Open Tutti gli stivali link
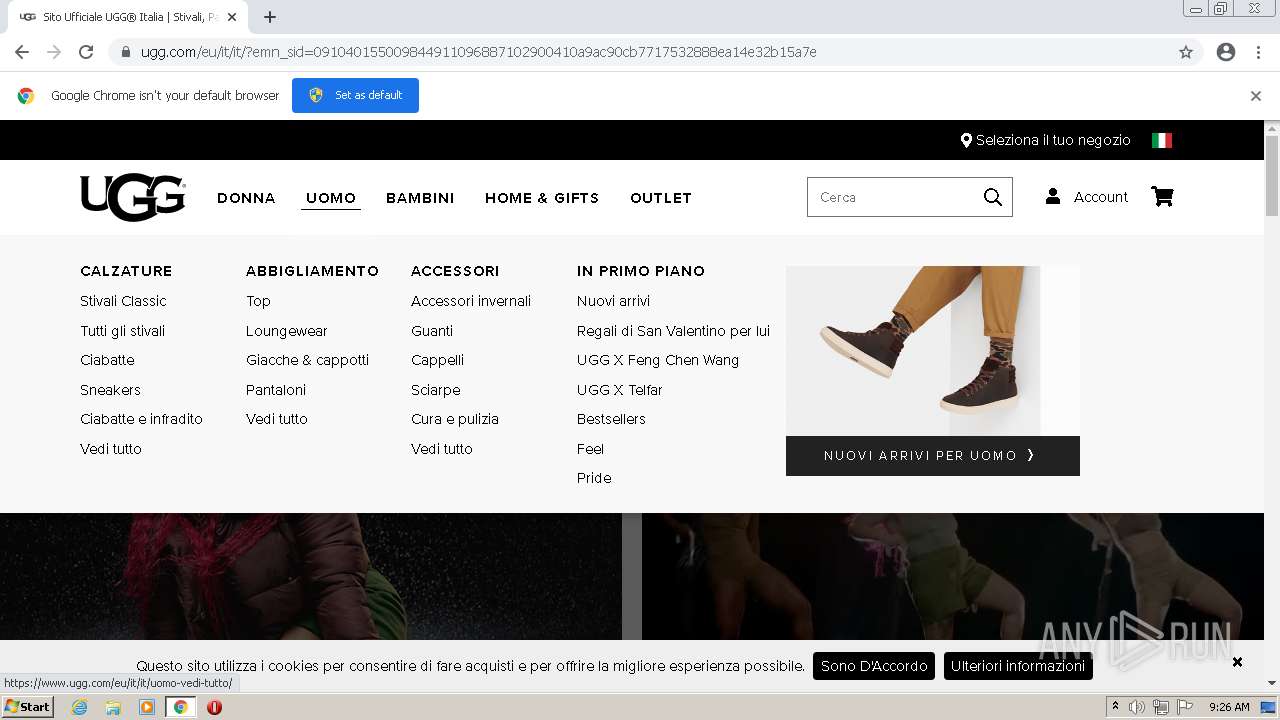 pyautogui.click(x=122, y=331)
